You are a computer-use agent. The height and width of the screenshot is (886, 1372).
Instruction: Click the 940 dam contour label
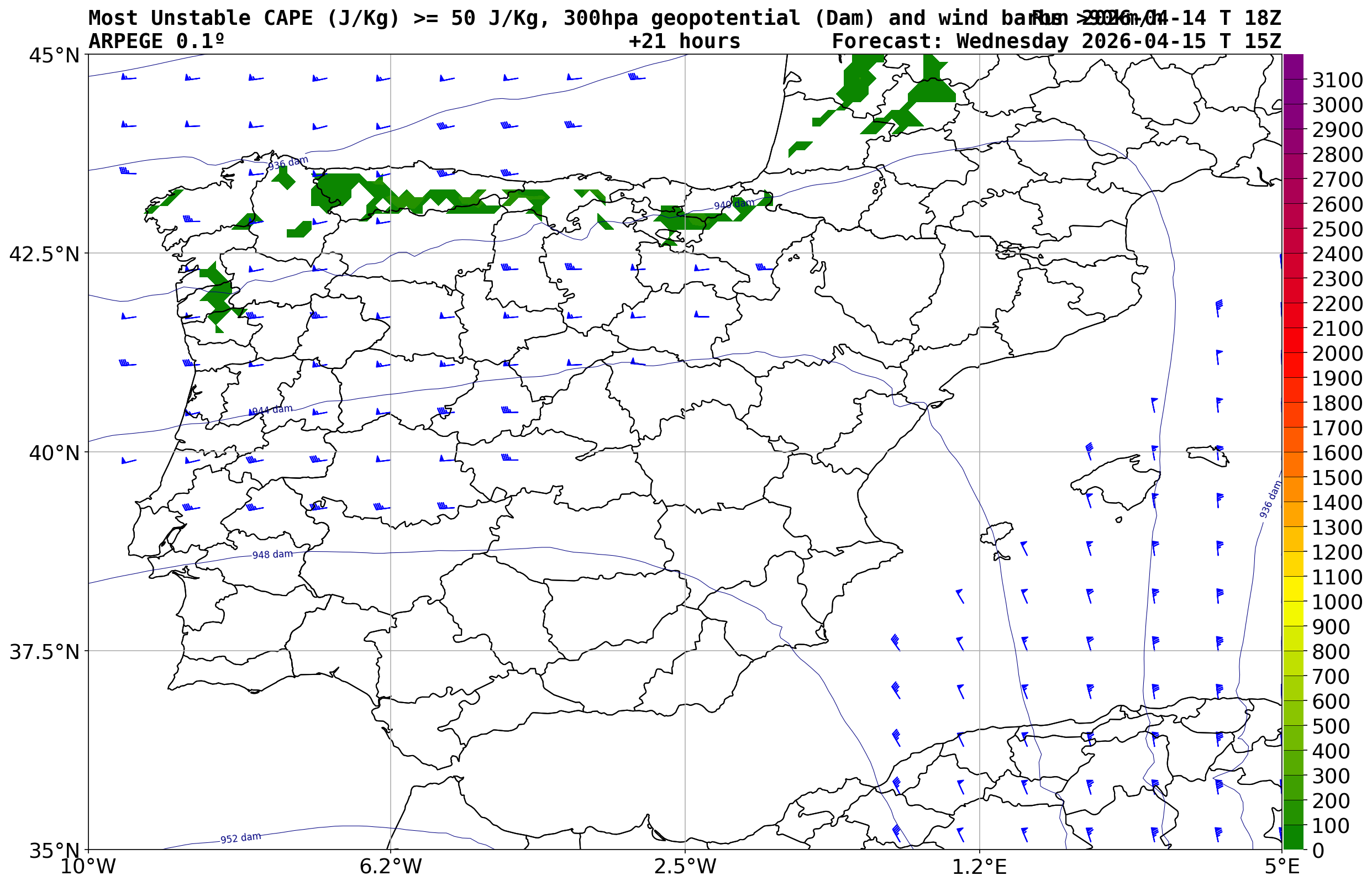(x=734, y=204)
